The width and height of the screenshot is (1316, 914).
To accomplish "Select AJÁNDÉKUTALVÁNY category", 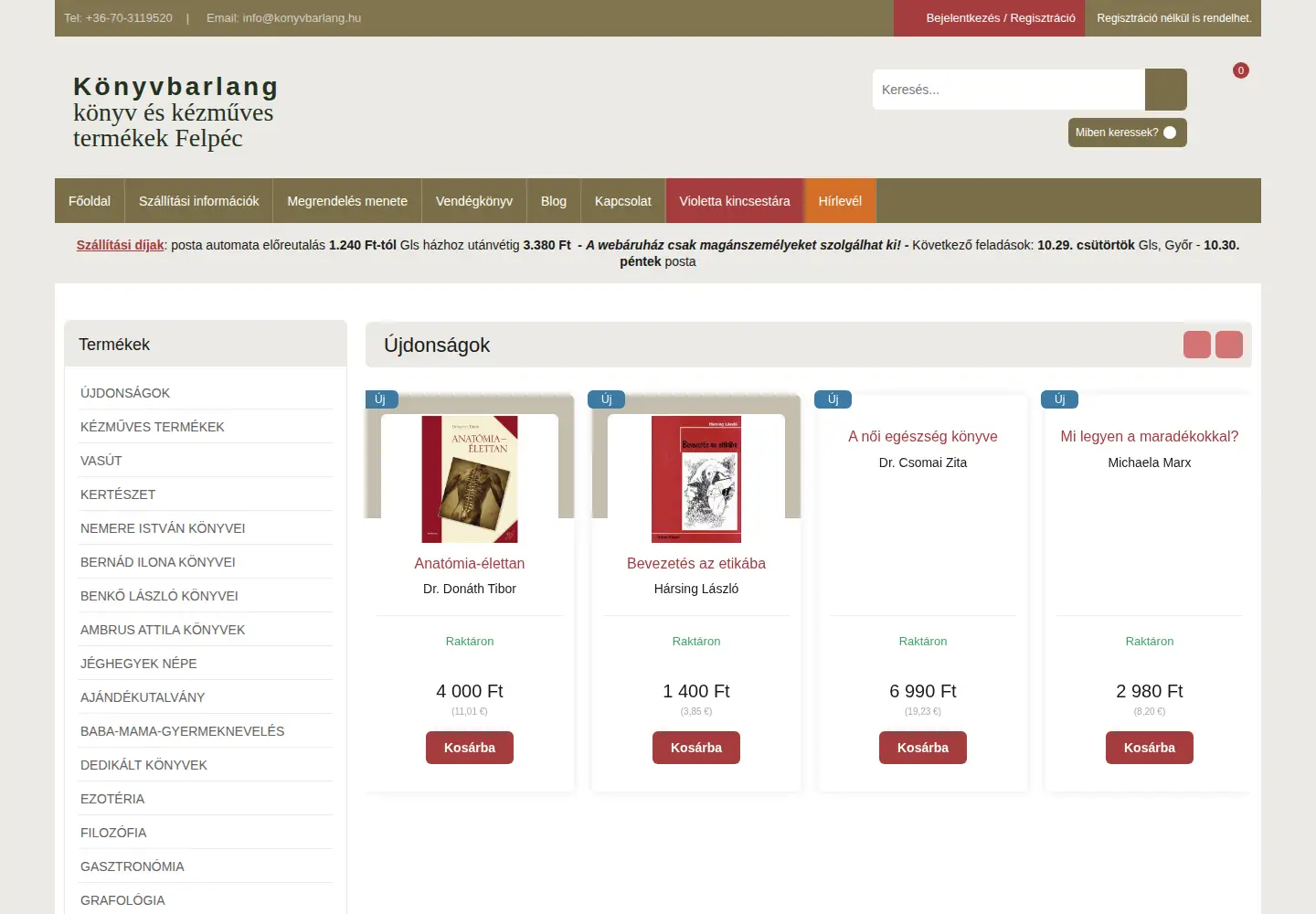I will (206, 697).
